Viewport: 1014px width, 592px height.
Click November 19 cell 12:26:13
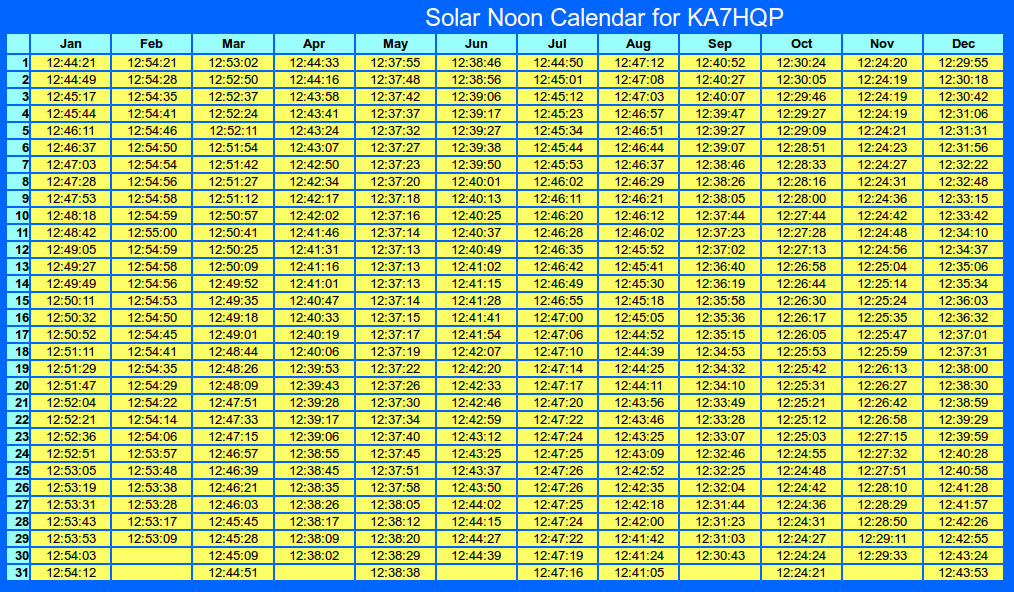(x=882, y=369)
